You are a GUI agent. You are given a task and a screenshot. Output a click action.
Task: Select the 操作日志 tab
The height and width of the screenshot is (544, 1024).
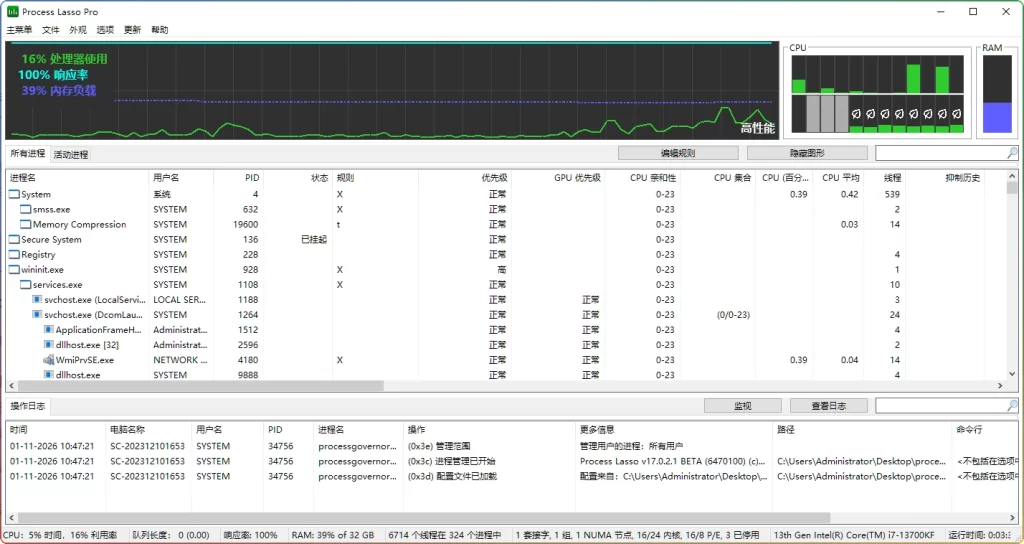click(27, 406)
